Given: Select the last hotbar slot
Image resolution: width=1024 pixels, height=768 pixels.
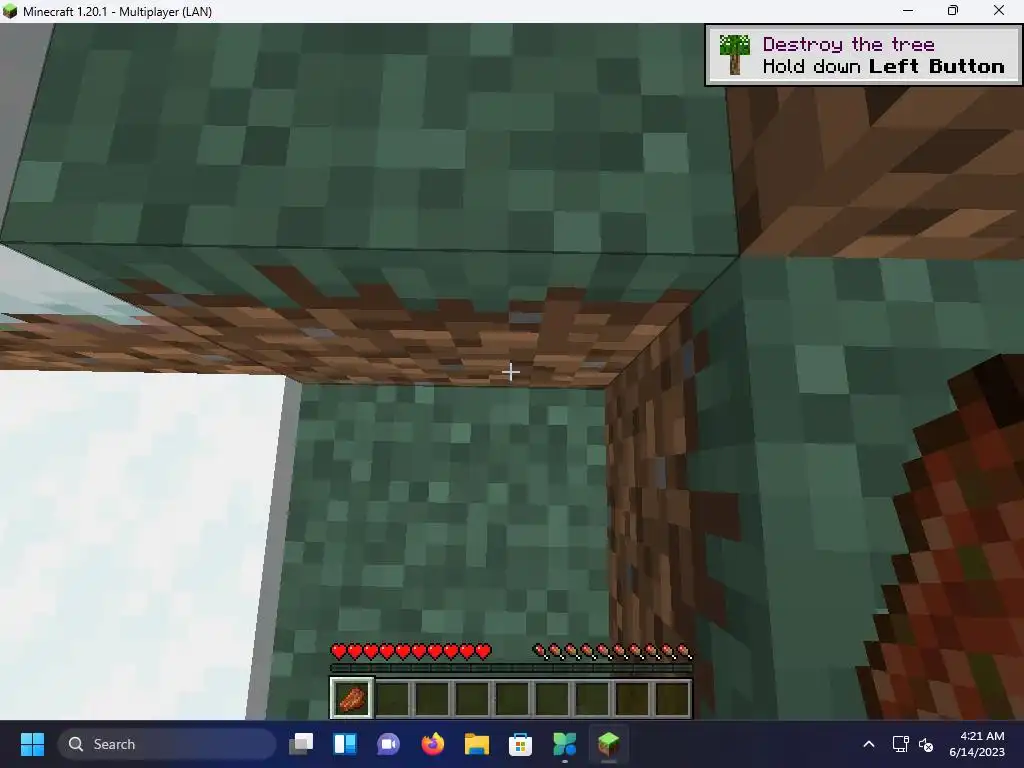Looking at the screenshot, I should tap(672, 697).
